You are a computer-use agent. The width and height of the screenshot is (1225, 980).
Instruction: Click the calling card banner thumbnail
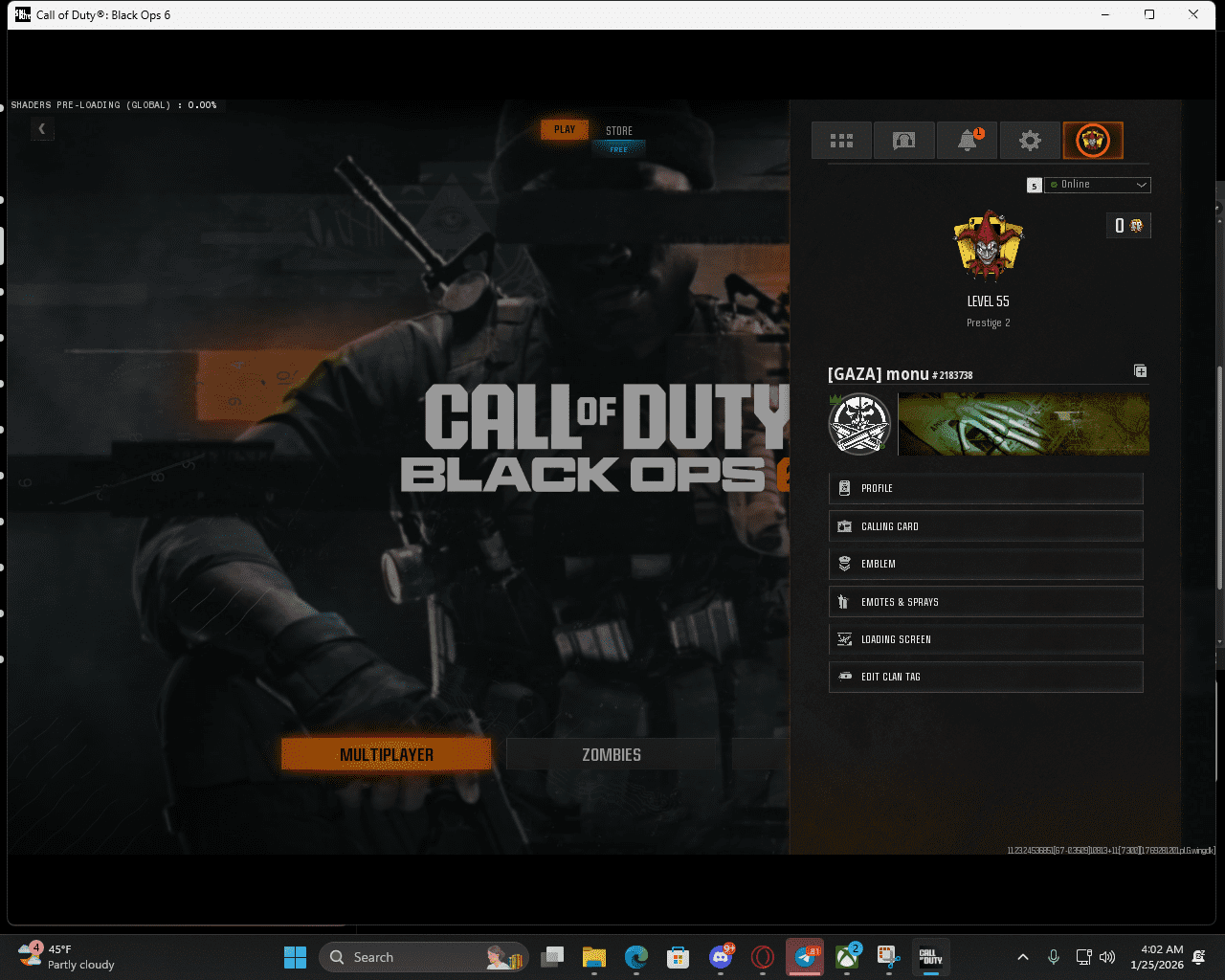point(1023,424)
